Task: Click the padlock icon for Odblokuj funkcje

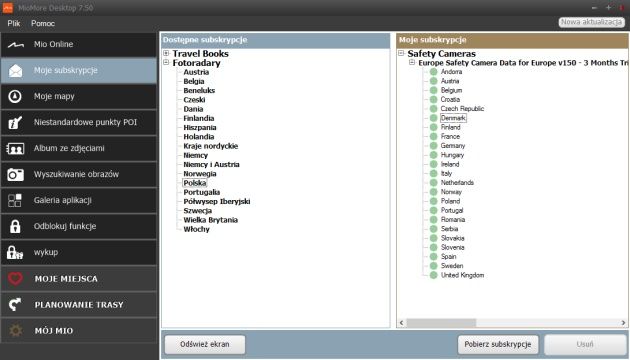Action: tap(15, 226)
